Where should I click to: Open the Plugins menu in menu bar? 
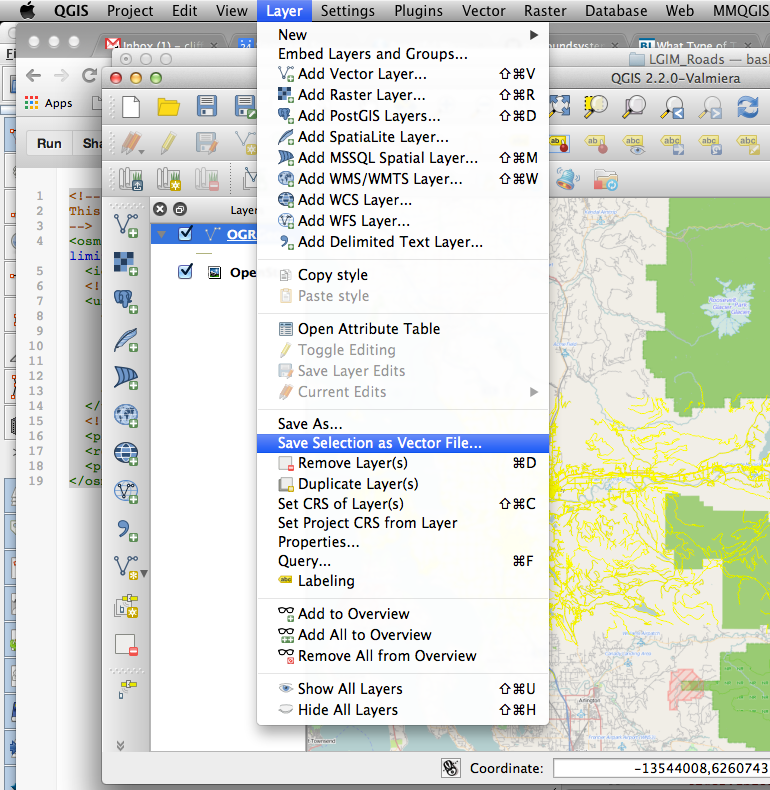pyautogui.click(x=418, y=11)
